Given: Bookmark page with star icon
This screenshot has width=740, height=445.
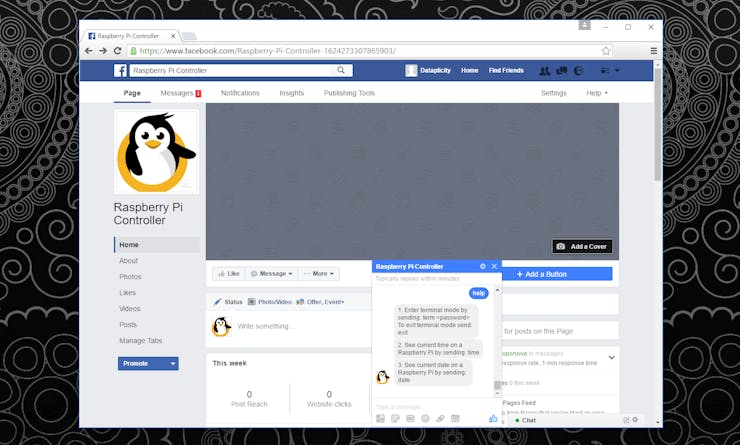Looking at the screenshot, I should click(606, 51).
